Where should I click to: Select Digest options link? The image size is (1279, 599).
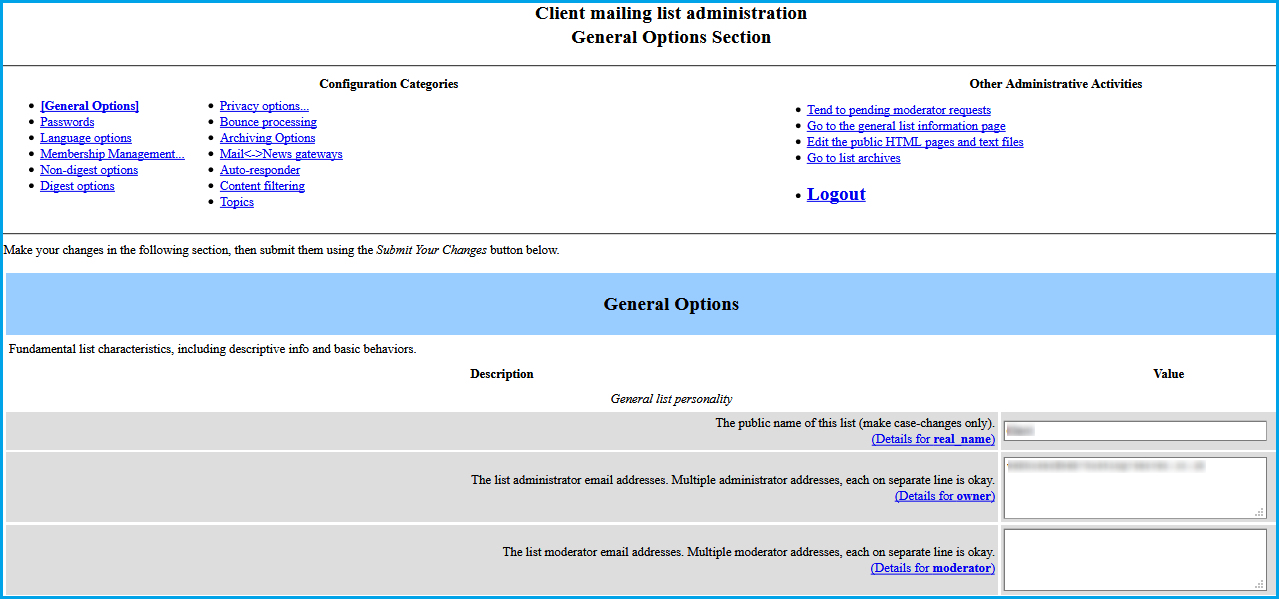coord(77,186)
